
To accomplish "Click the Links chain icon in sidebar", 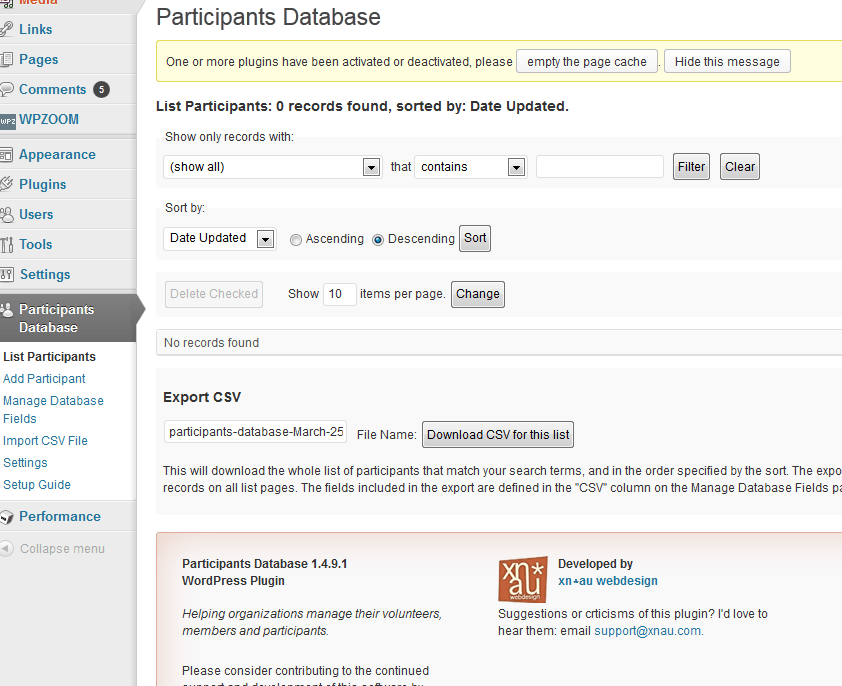I will click(x=6, y=29).
